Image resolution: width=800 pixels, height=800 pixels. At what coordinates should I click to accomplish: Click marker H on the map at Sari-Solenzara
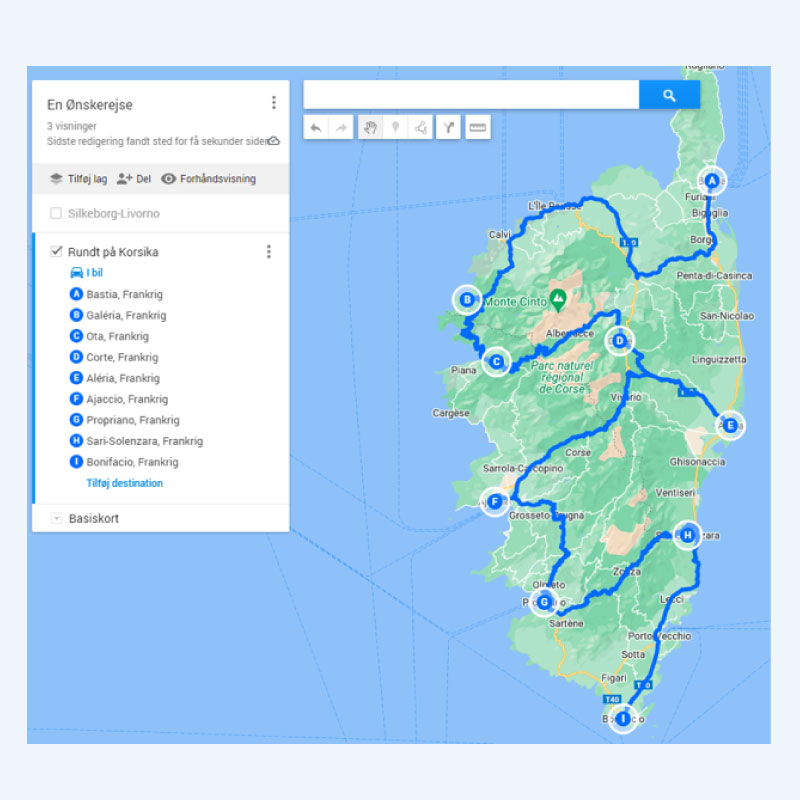[x=687, y=535]
